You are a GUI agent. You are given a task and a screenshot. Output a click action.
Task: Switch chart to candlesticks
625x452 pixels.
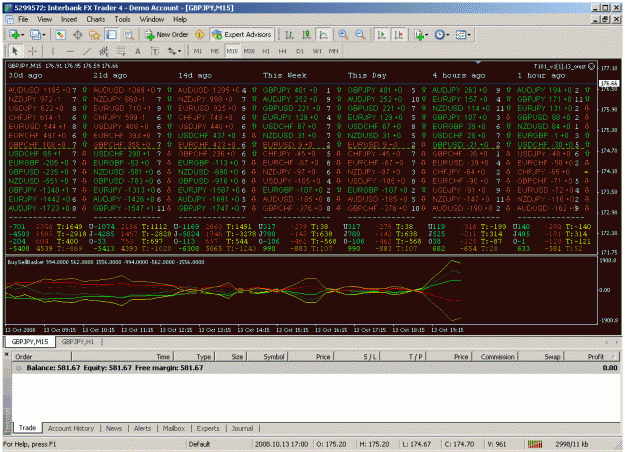point(307,35)
